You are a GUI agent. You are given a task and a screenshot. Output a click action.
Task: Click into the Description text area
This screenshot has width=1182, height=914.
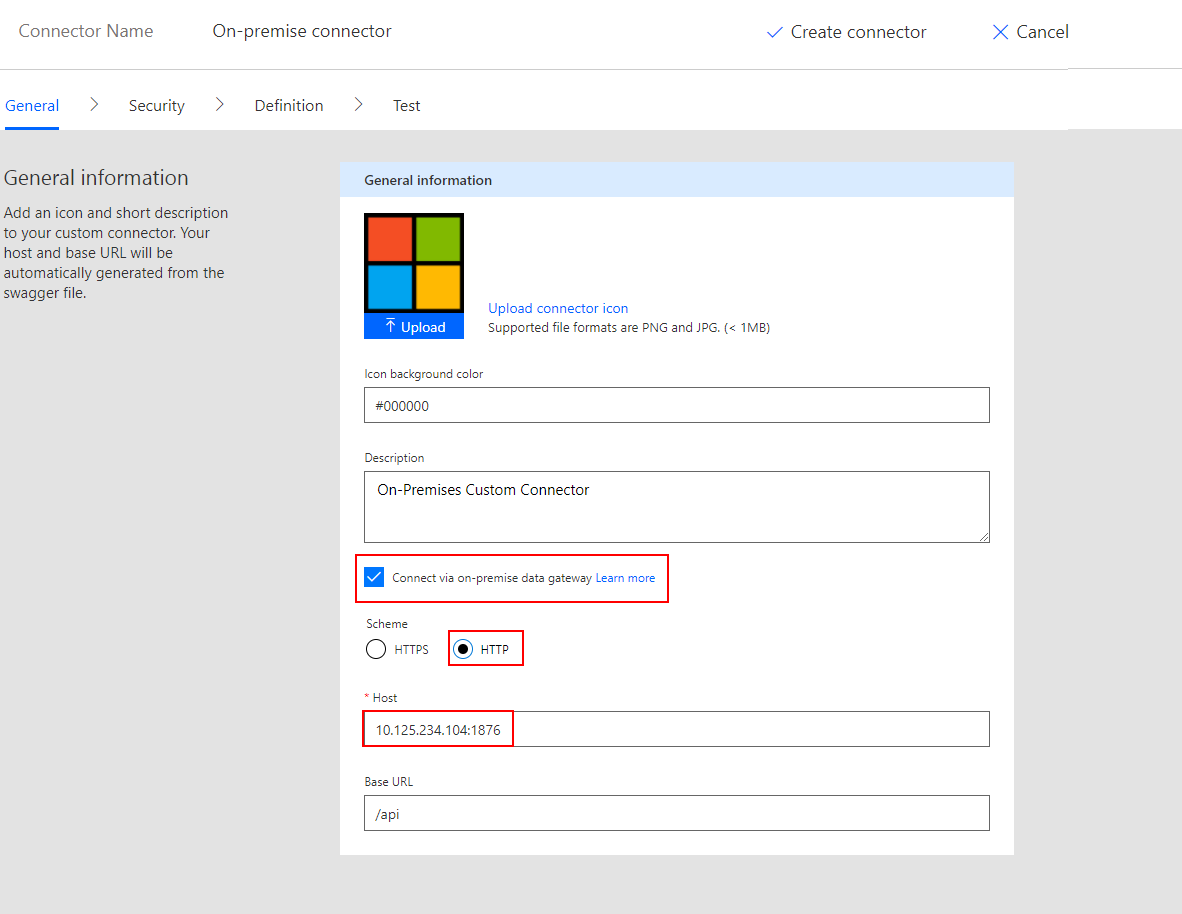(x=676, y=507)
